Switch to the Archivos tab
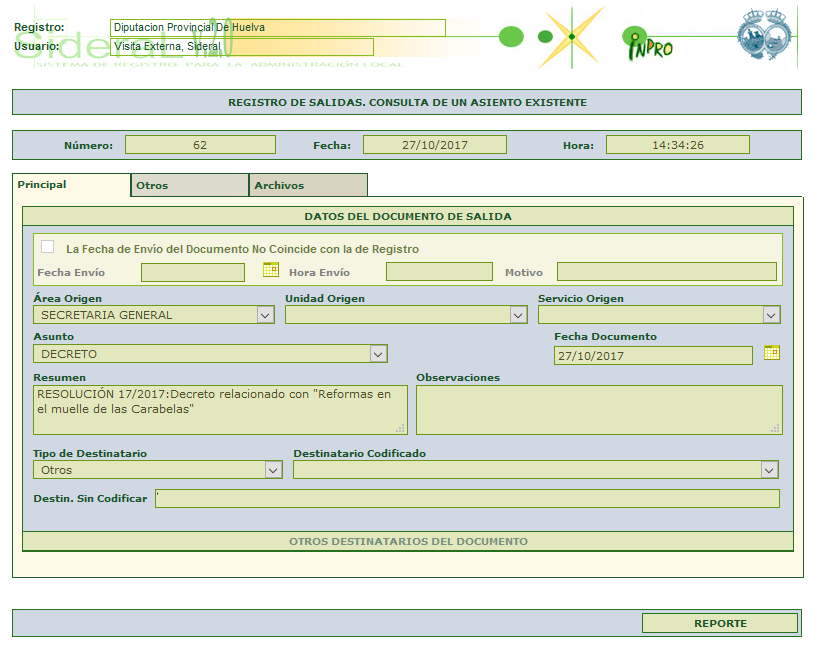The image size is (815, 646). (x=308, y=186)
